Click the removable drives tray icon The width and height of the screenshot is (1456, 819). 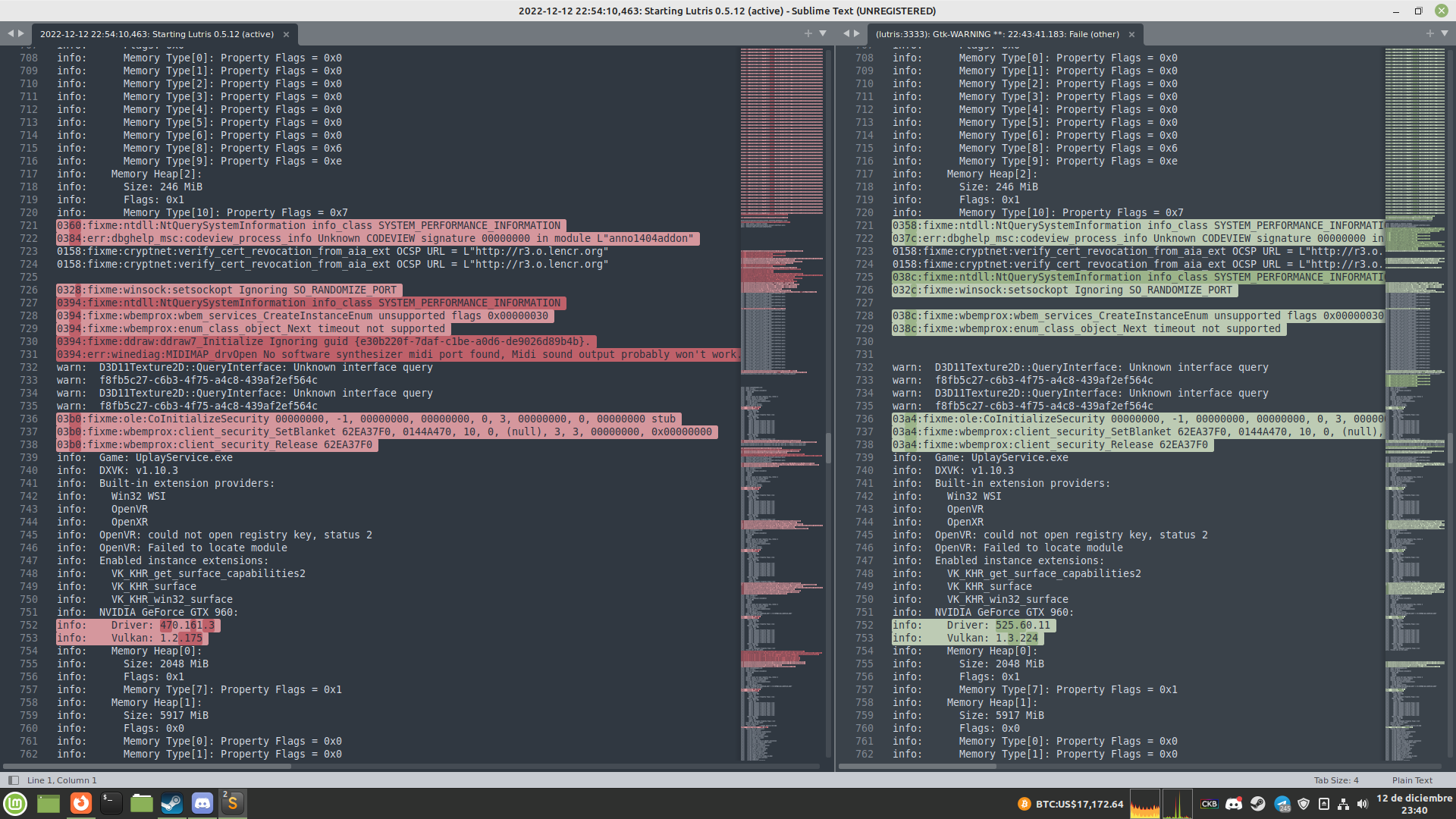click(1324, 804)
